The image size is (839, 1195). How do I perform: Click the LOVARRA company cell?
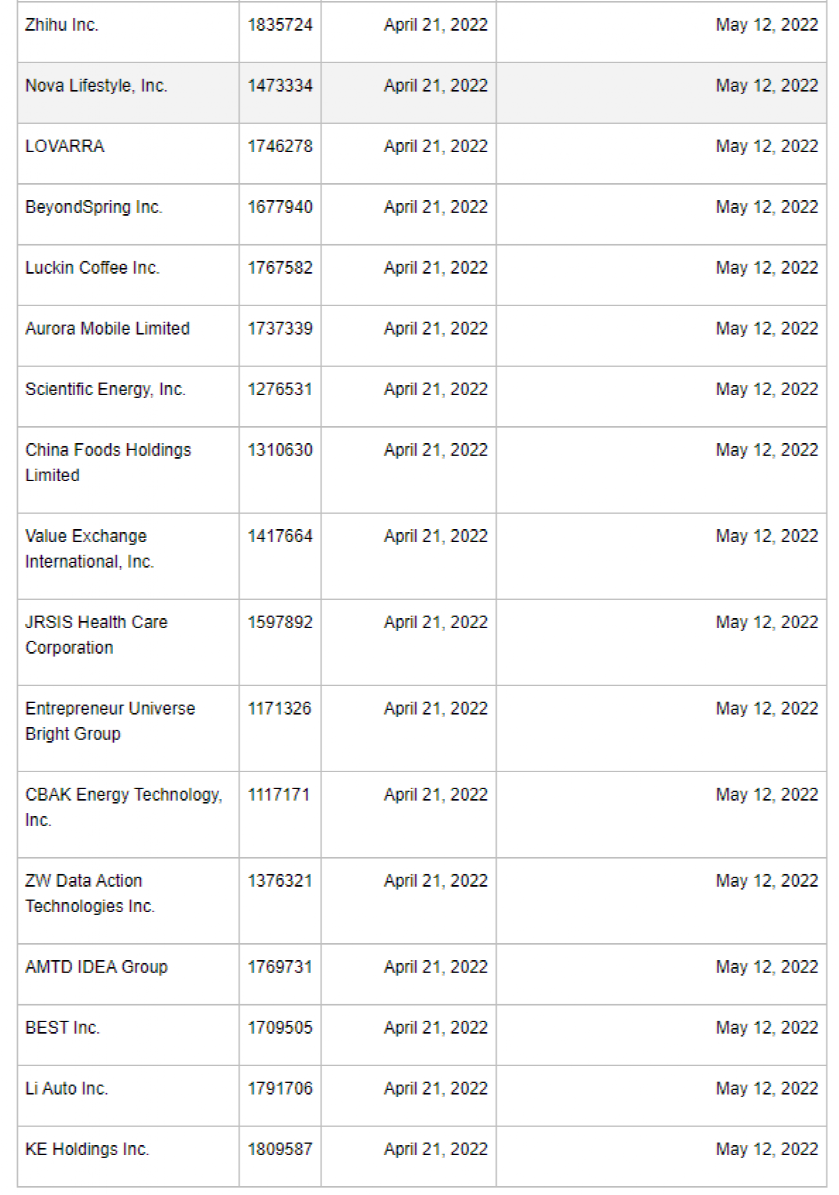tap(65, 146)
